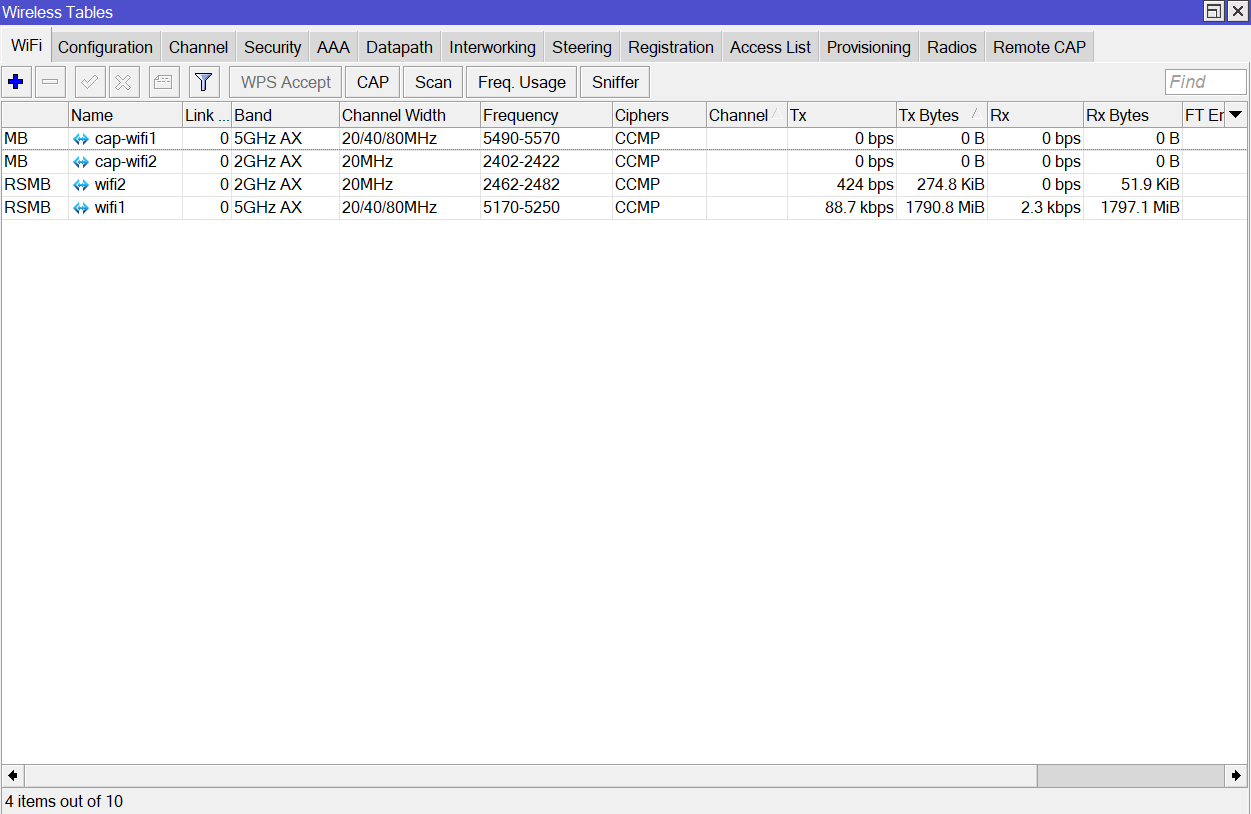This screenshot has height=814, width=1251.
Task: Click the minus Remove button
Action: [50, 82]
